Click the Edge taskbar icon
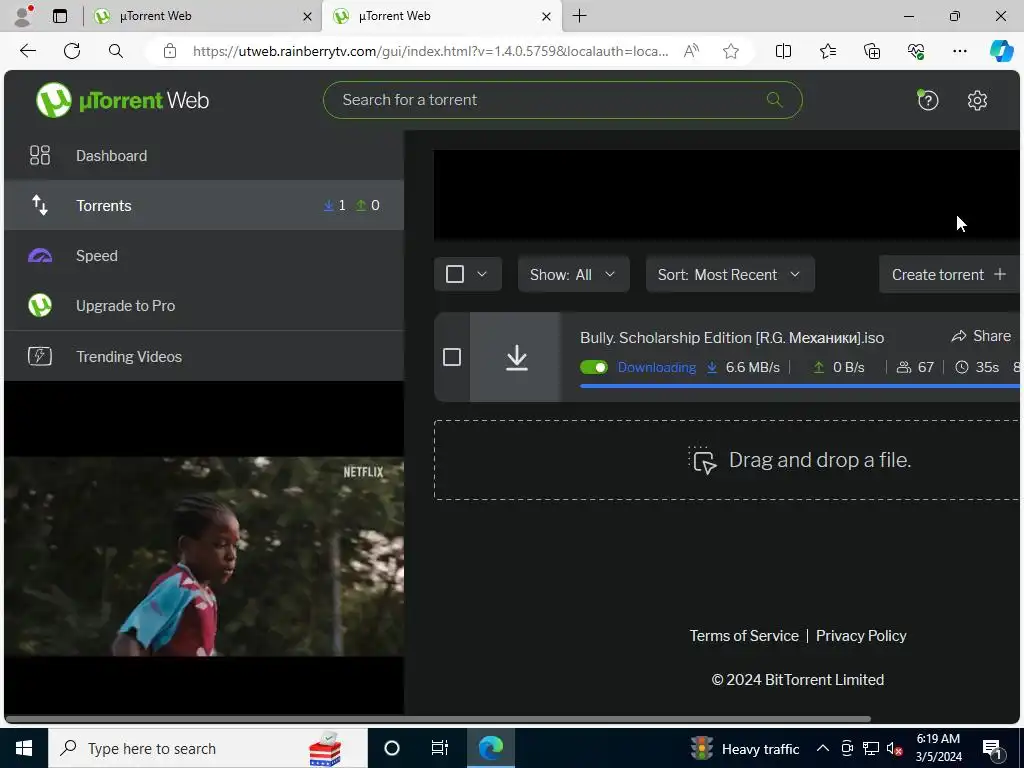Screen dimensions: 1024x768 (490, 748)
